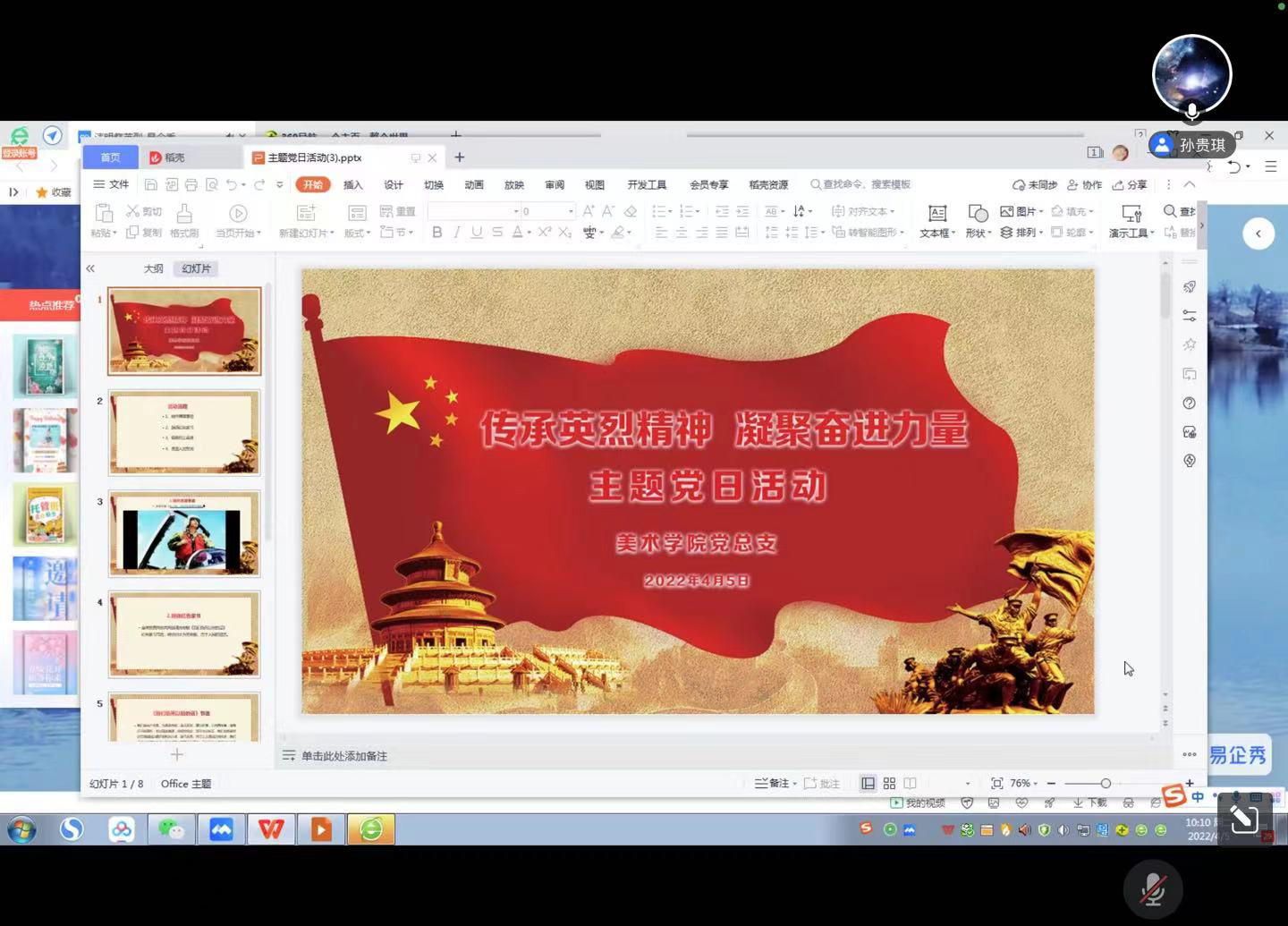This screenshot has width=1288, height=926.
Task: Open the font name combo box
Action: pyautogui.click(x=474, y=211)
